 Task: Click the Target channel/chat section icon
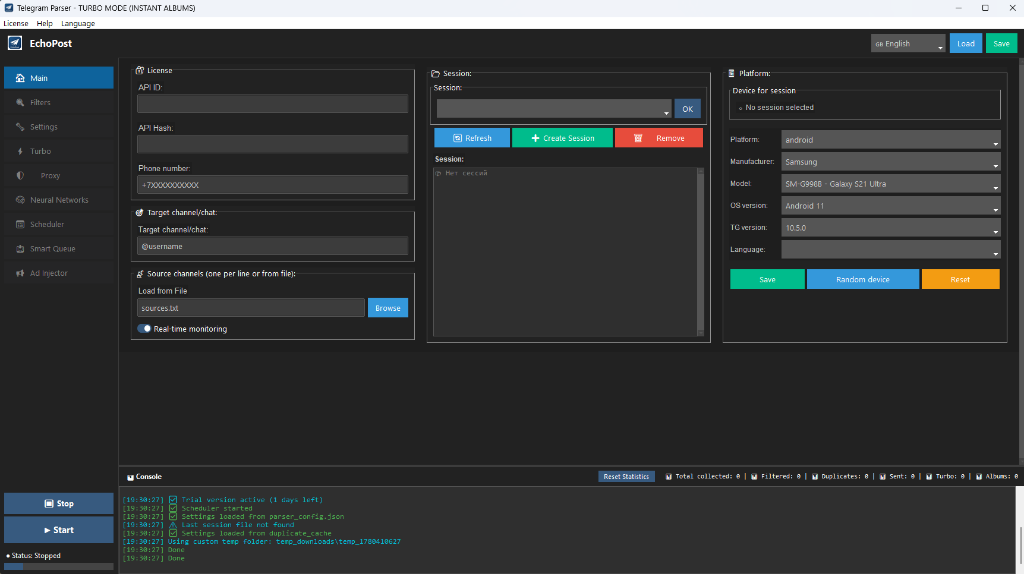[x=140, y=212]
